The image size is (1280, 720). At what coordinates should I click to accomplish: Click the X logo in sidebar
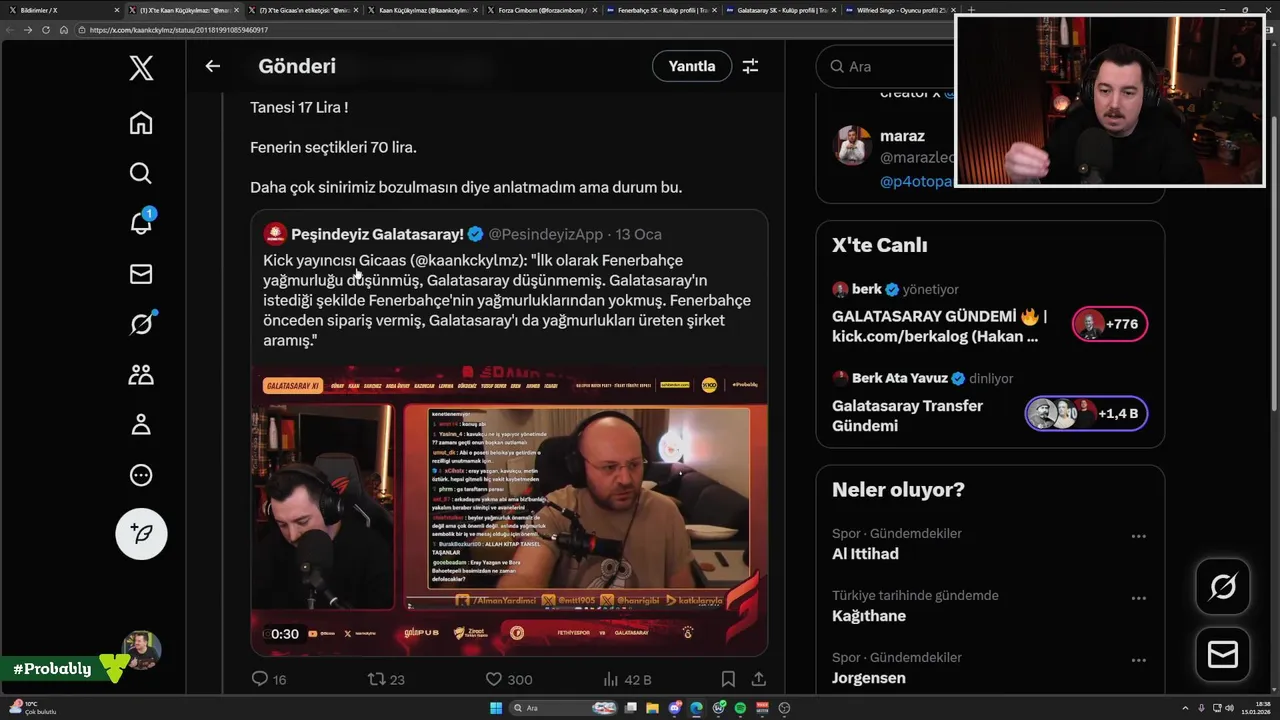(141, 68)
